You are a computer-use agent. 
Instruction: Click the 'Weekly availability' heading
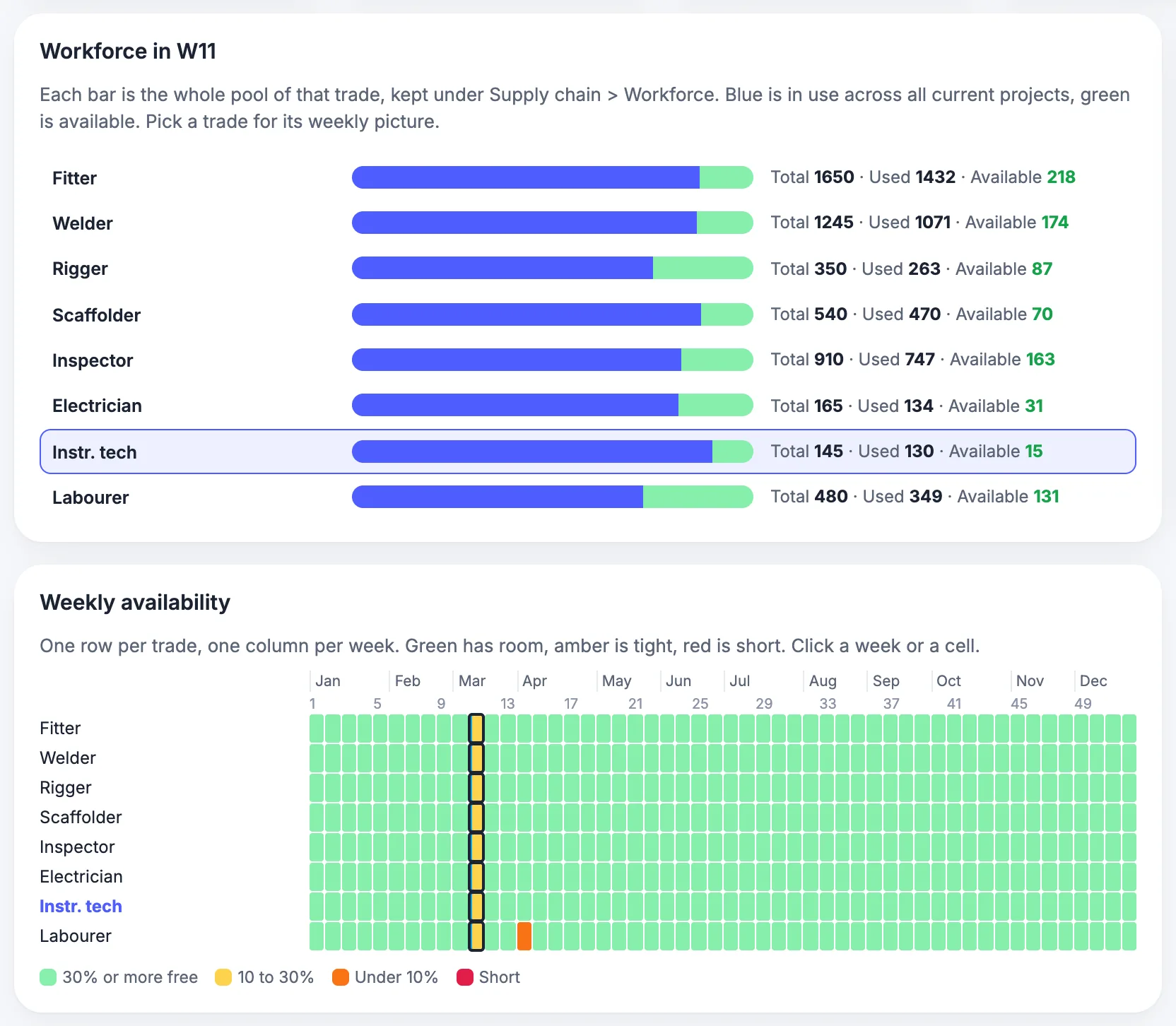point(135,603)
